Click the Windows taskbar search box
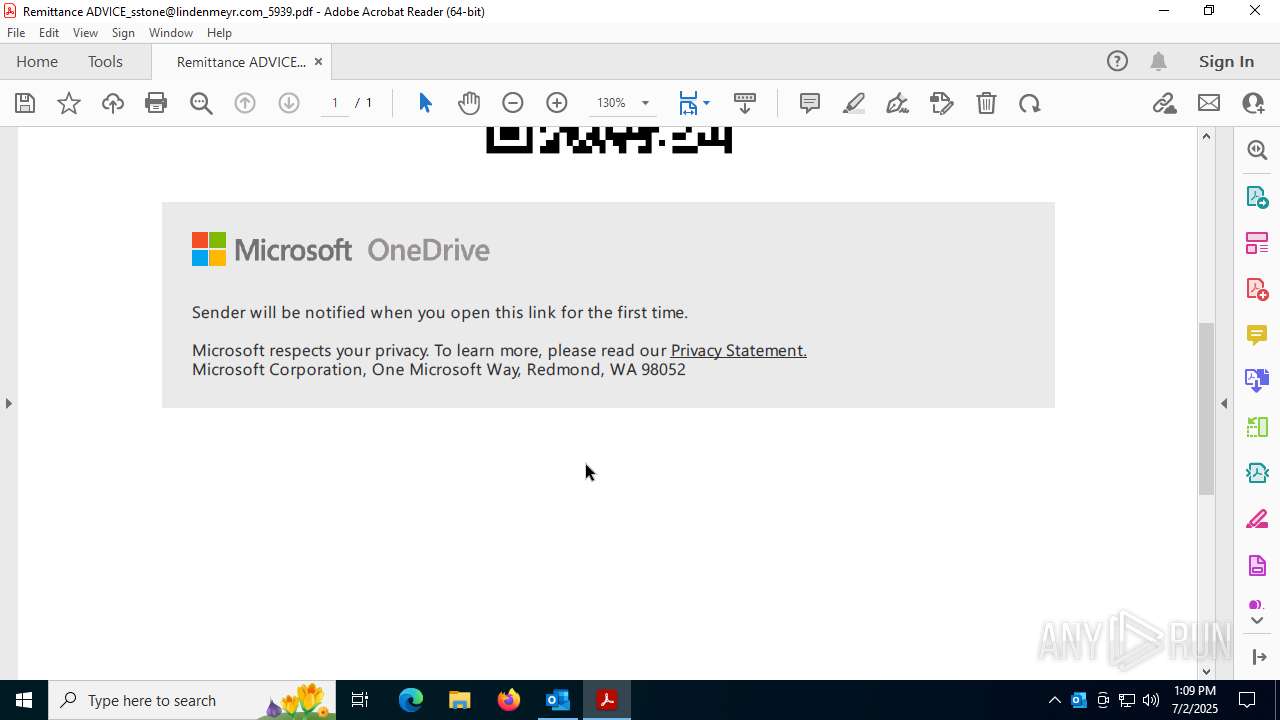The image size is (1280, 720). point(193,700)
